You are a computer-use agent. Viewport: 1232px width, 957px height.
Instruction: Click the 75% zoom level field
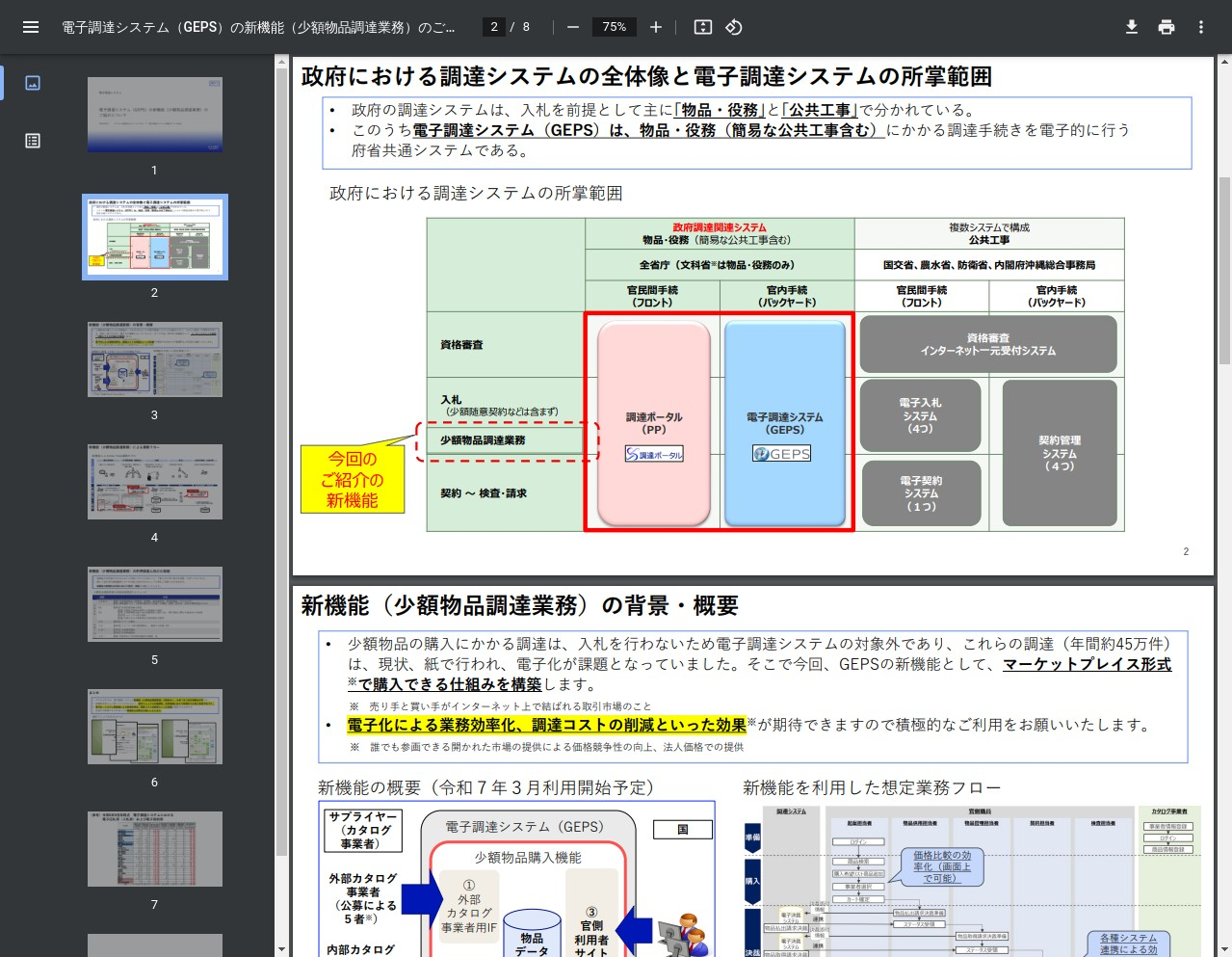click(615, 27)
